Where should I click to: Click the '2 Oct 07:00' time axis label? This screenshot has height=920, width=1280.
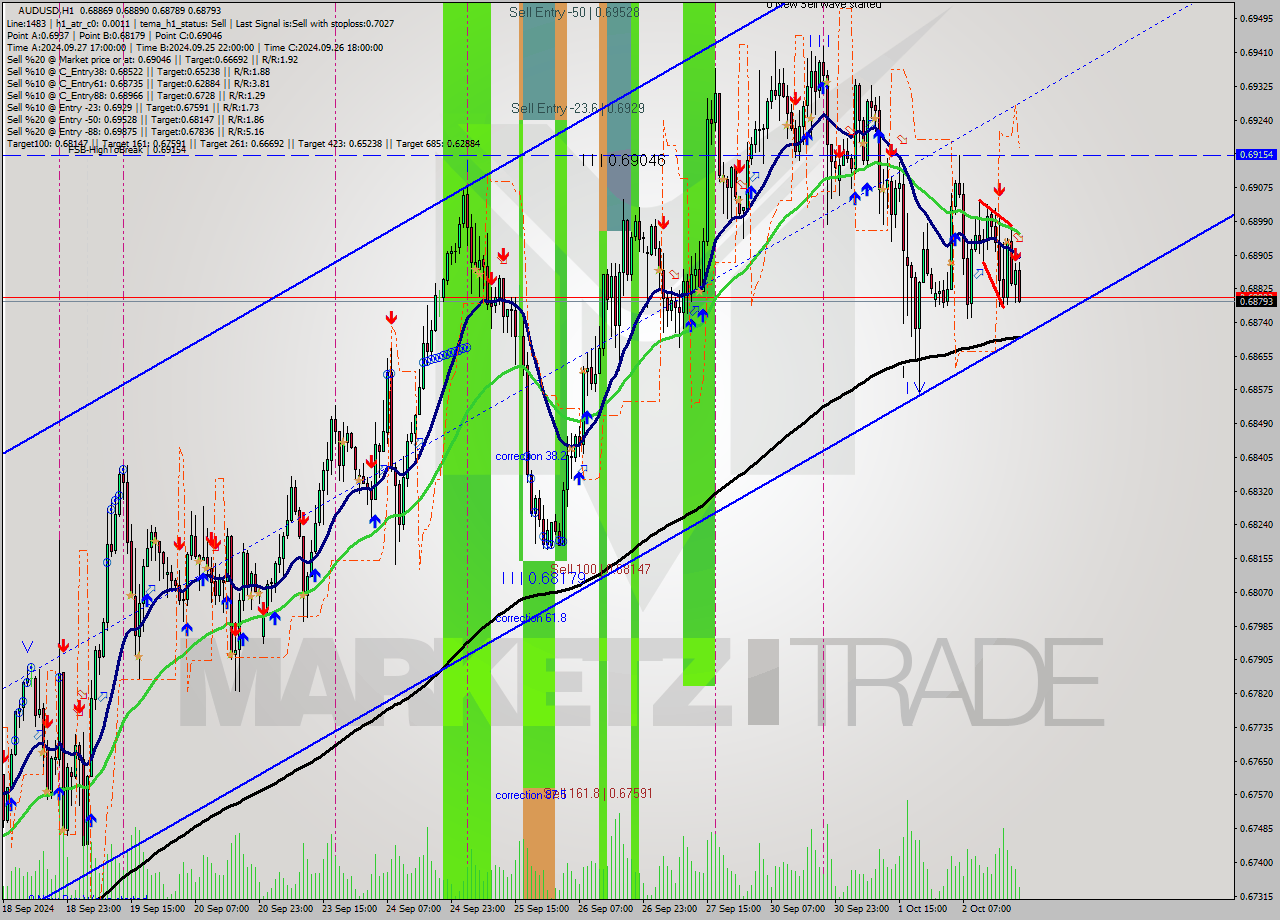point(987,910)
